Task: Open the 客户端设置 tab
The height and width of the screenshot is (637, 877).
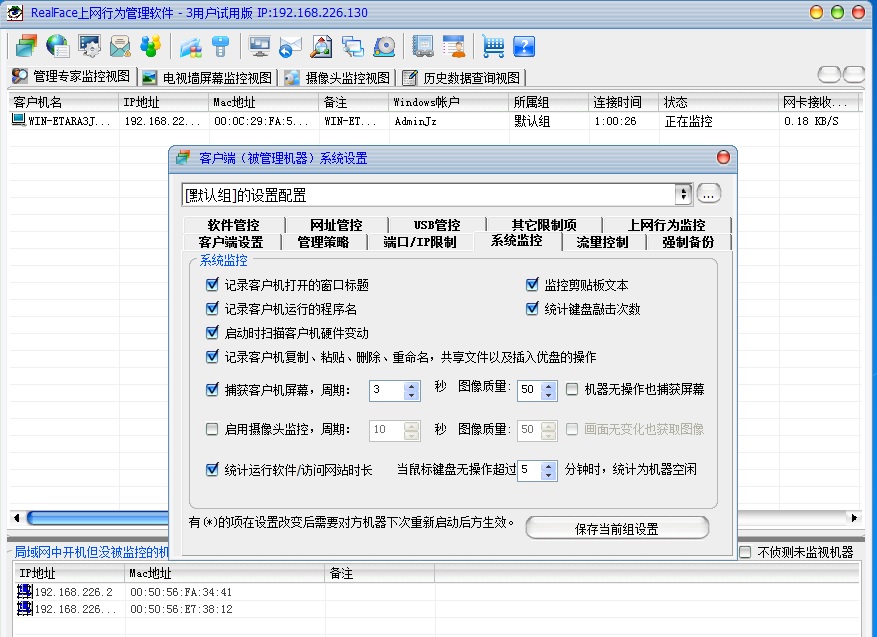Action: tap(231, 242)
